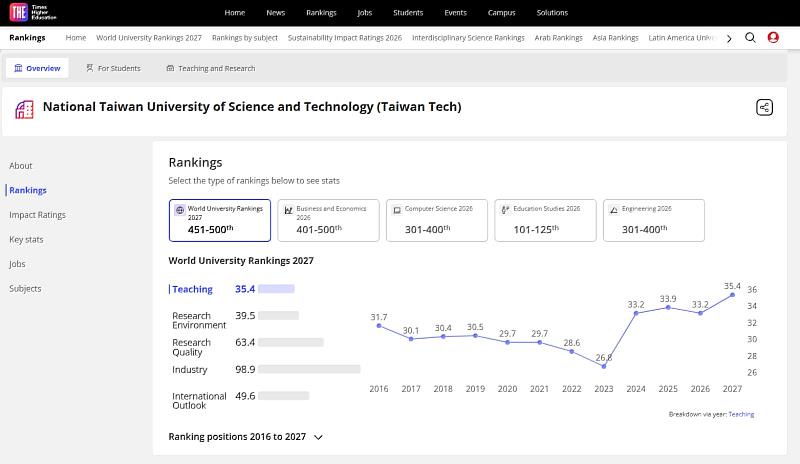The image size is (800, 464).
Task: Click Teaching link in breakdown caption
Action: [x=741, y=414]
